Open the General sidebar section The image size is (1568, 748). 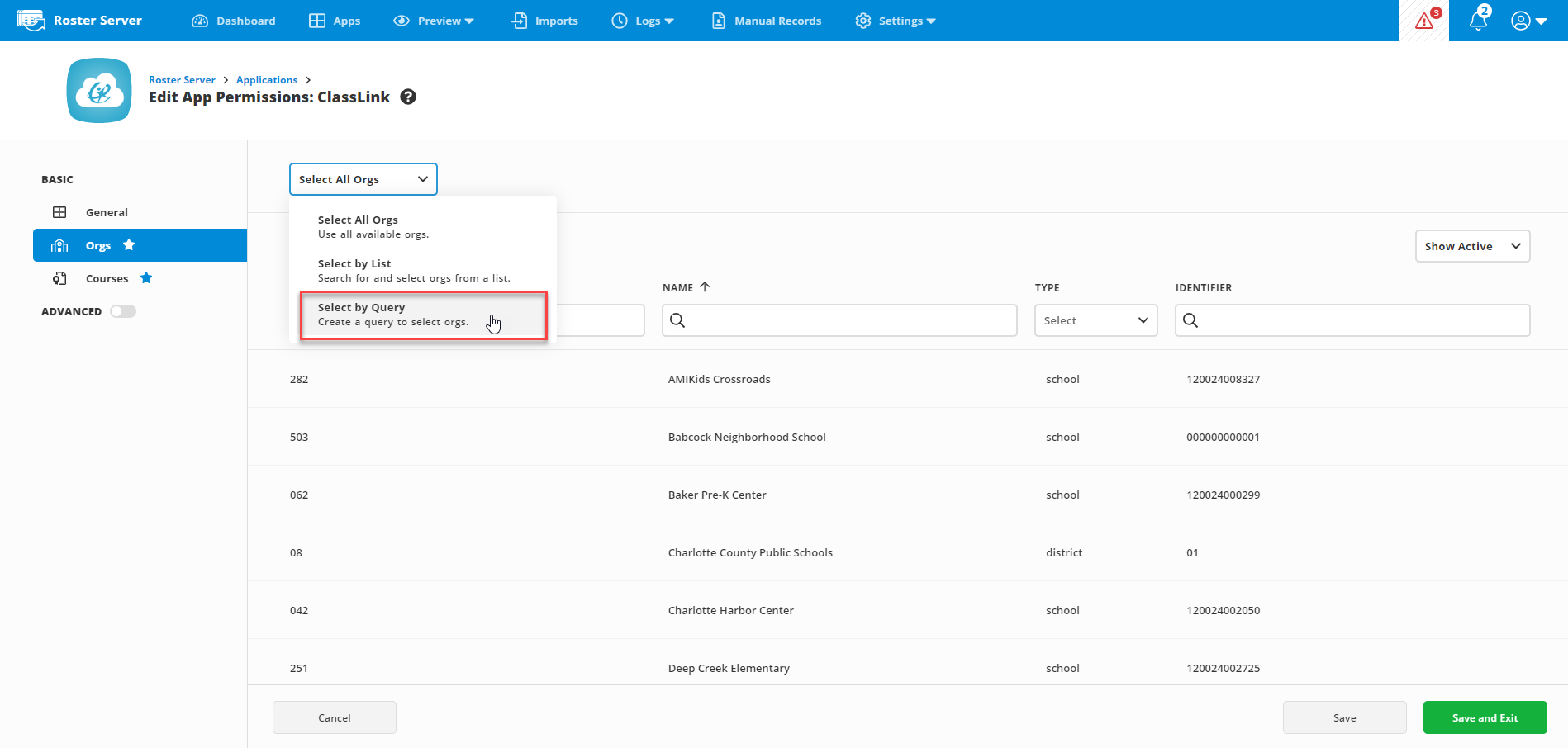point(107,212)
